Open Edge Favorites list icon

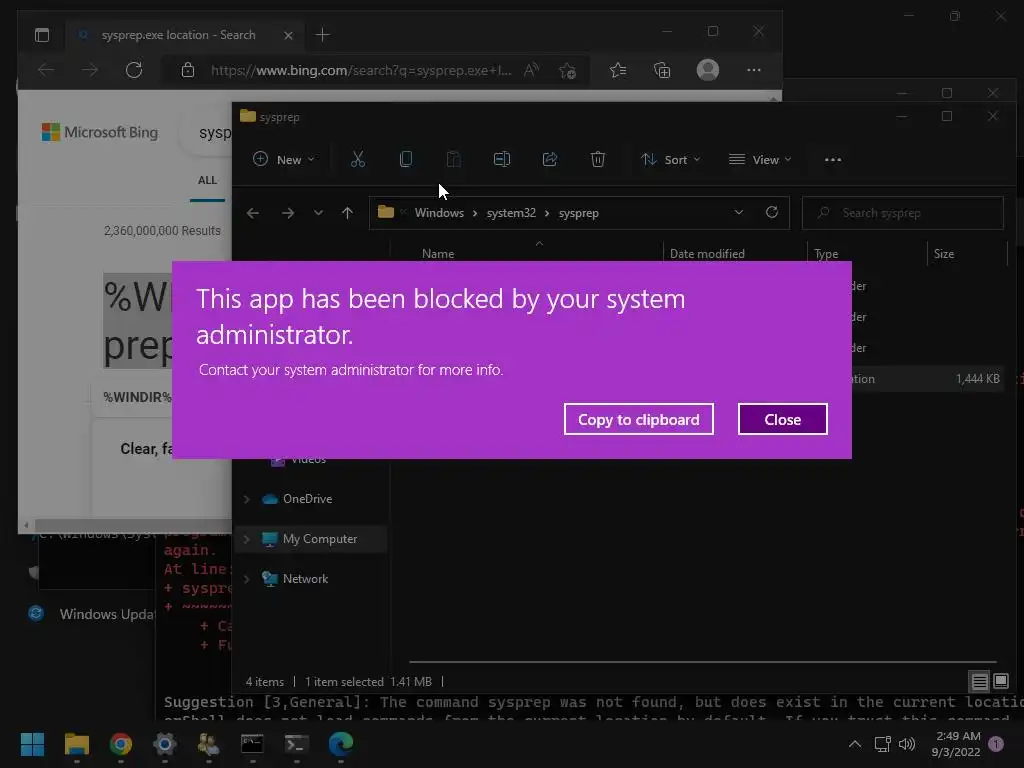[618, 70]
